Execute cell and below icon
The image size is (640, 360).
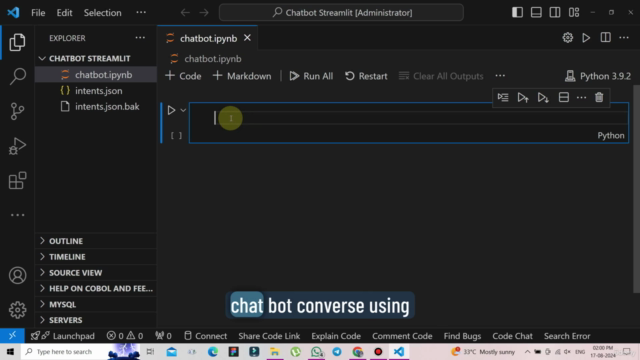click(x=543, y=98)
